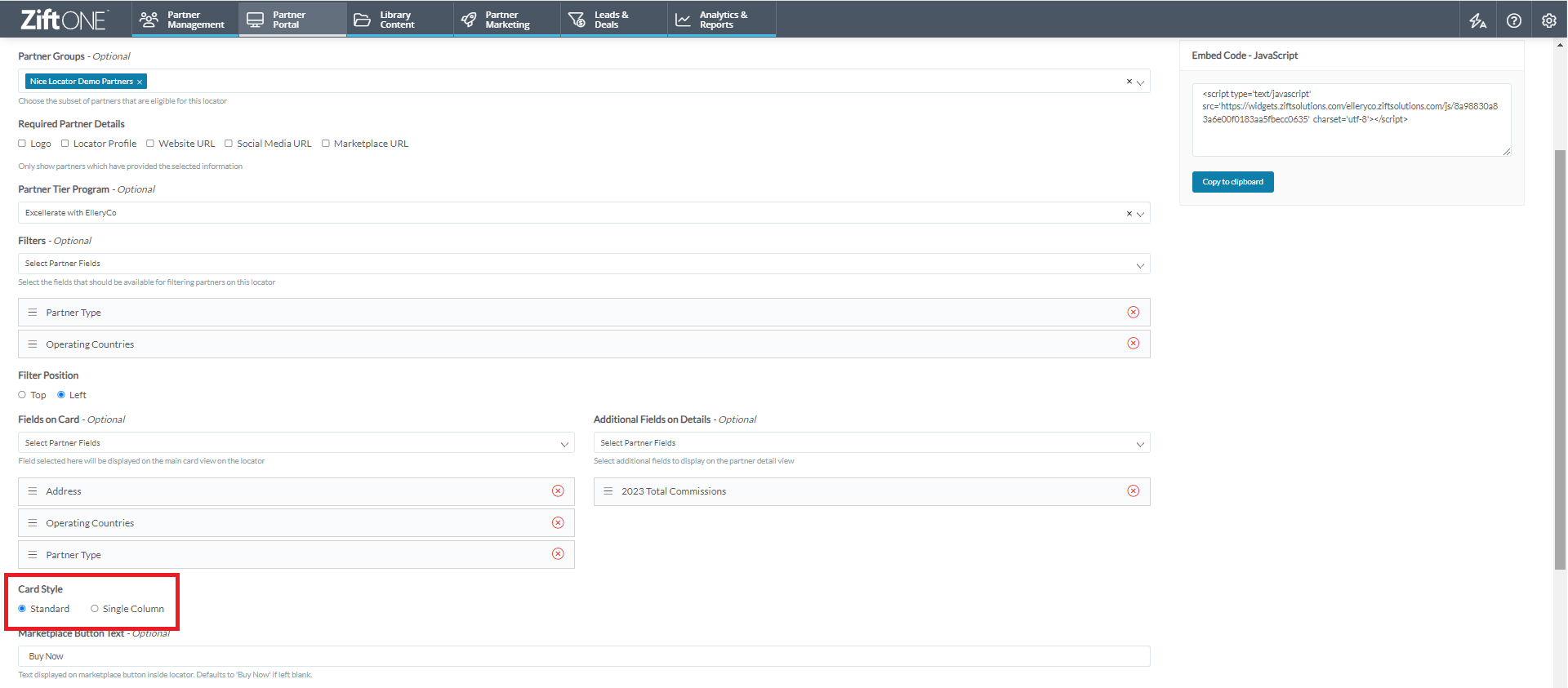The width and height of the screenshot is (1568, 688).
Task: Open the help question mark icon
Action: [1514, 20]
